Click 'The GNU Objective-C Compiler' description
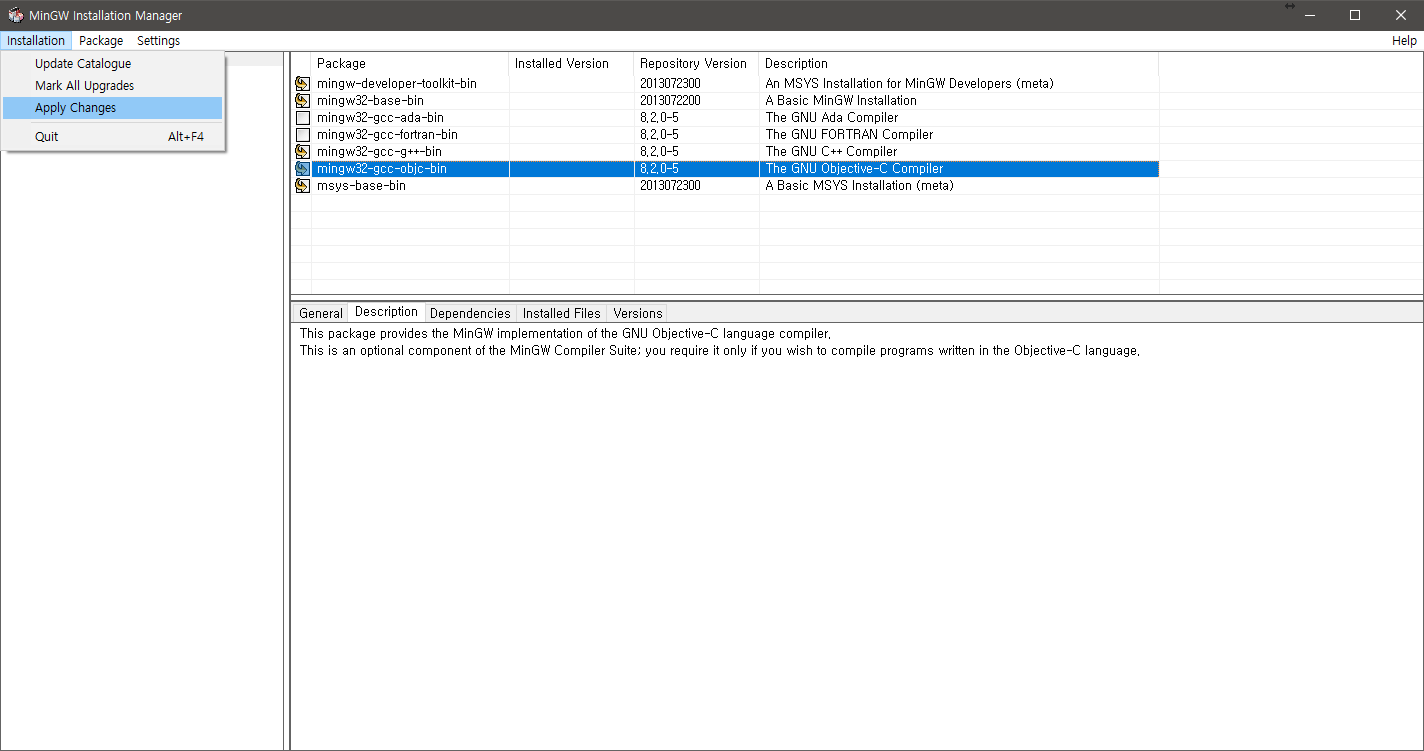 pos(854,169)
